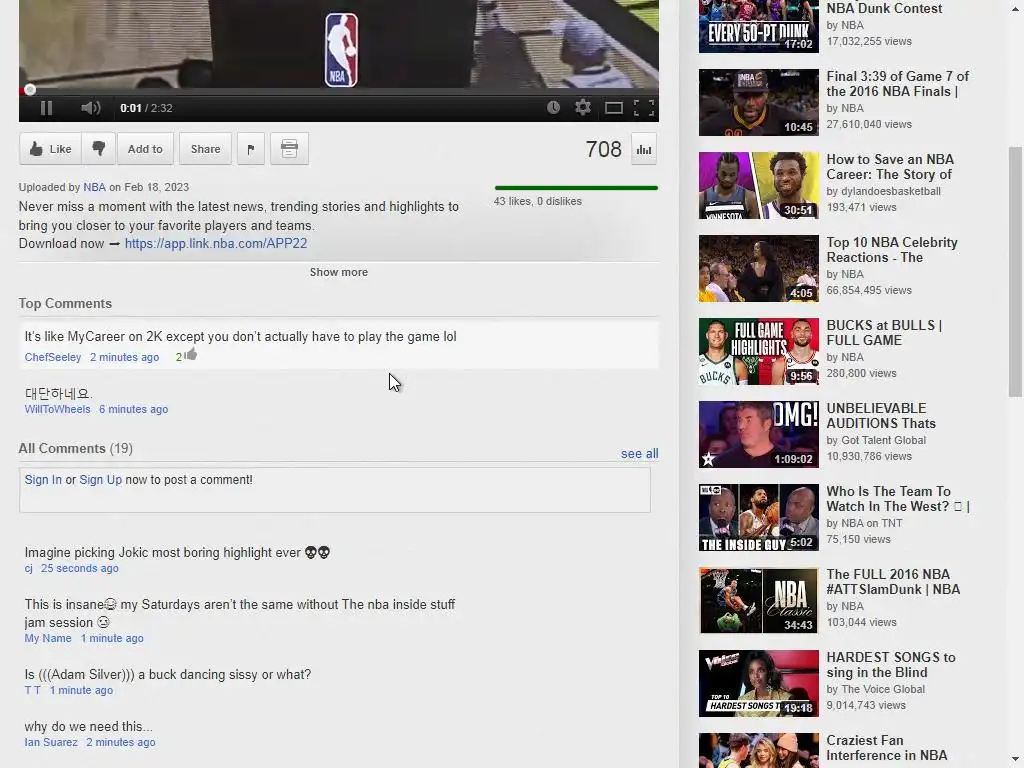
Task: Click '43 likes, 0 dislikes' text
Action: [537, 201]
